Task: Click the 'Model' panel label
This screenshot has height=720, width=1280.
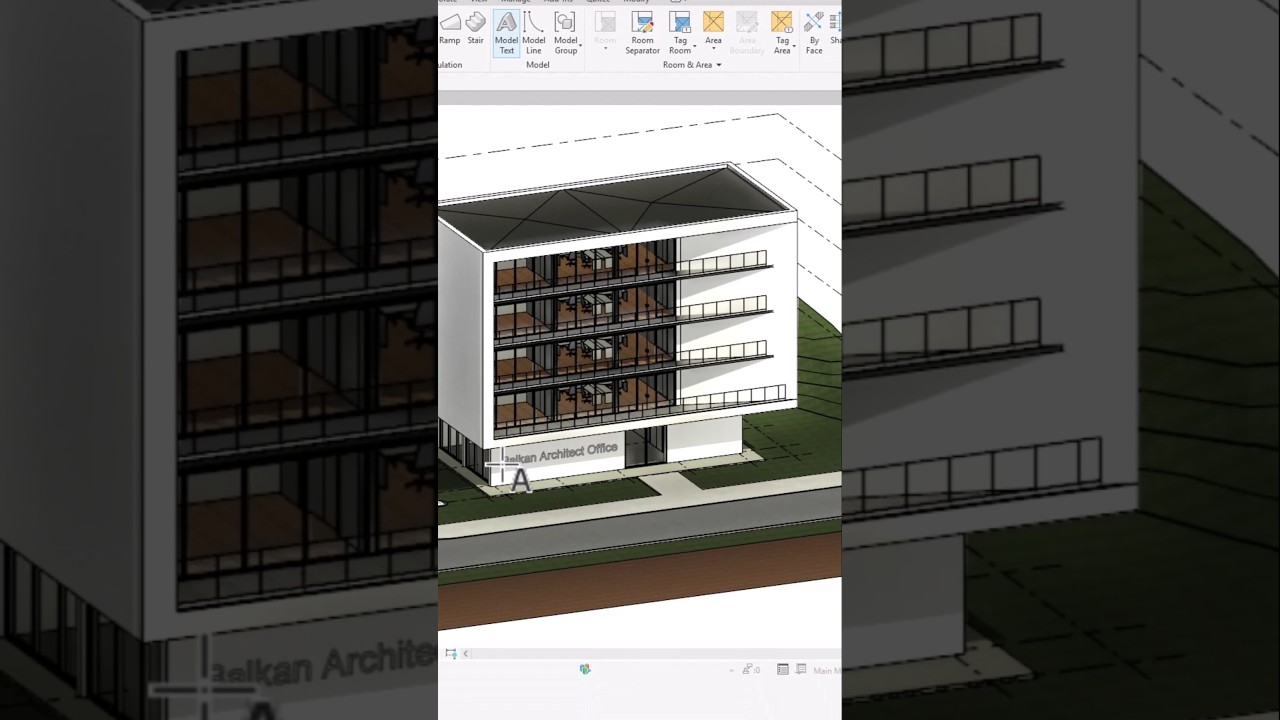Action: pyautogui.click(x=538, y=65)
